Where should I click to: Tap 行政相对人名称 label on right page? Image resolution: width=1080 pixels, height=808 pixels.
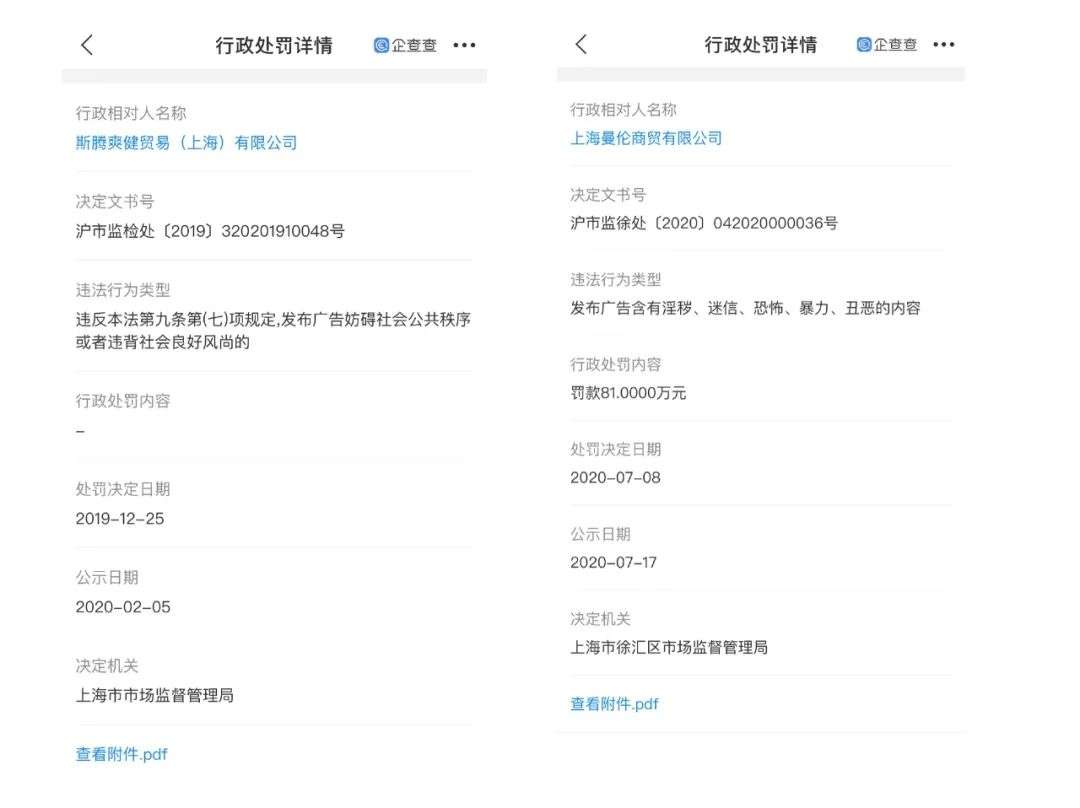coord(623,110)
